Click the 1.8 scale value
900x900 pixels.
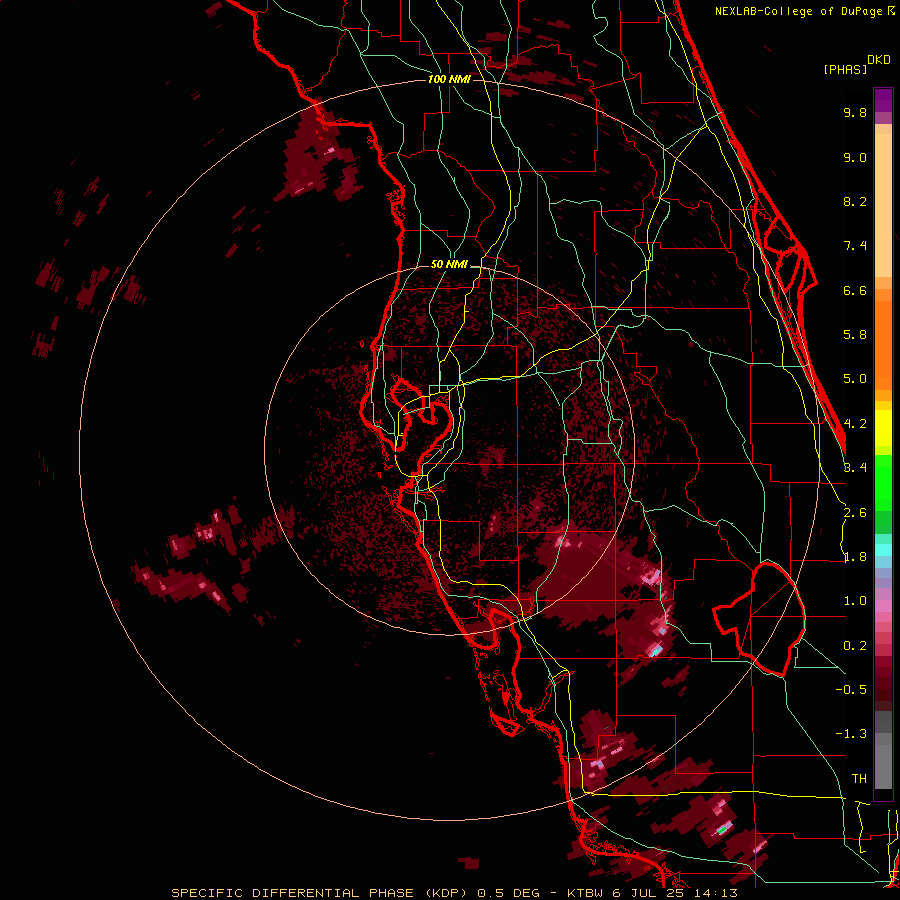855,557
